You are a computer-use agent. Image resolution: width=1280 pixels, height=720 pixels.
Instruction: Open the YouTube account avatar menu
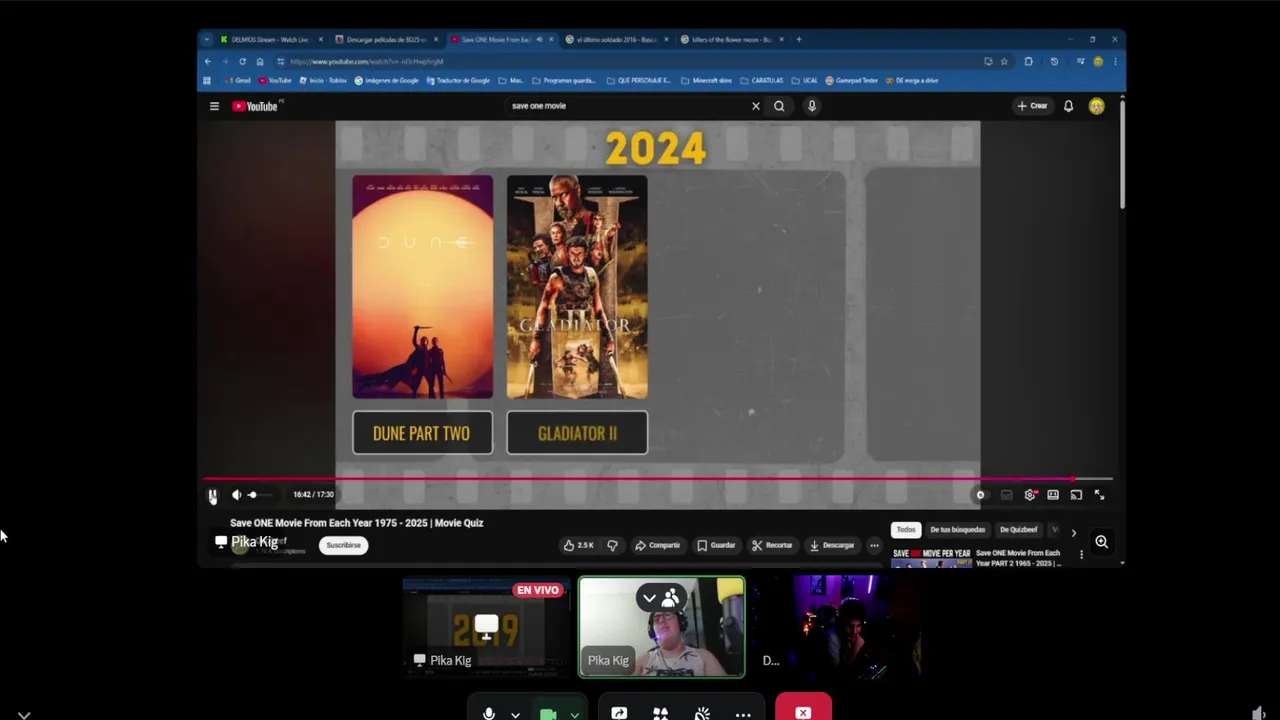tap(1097, 106)
